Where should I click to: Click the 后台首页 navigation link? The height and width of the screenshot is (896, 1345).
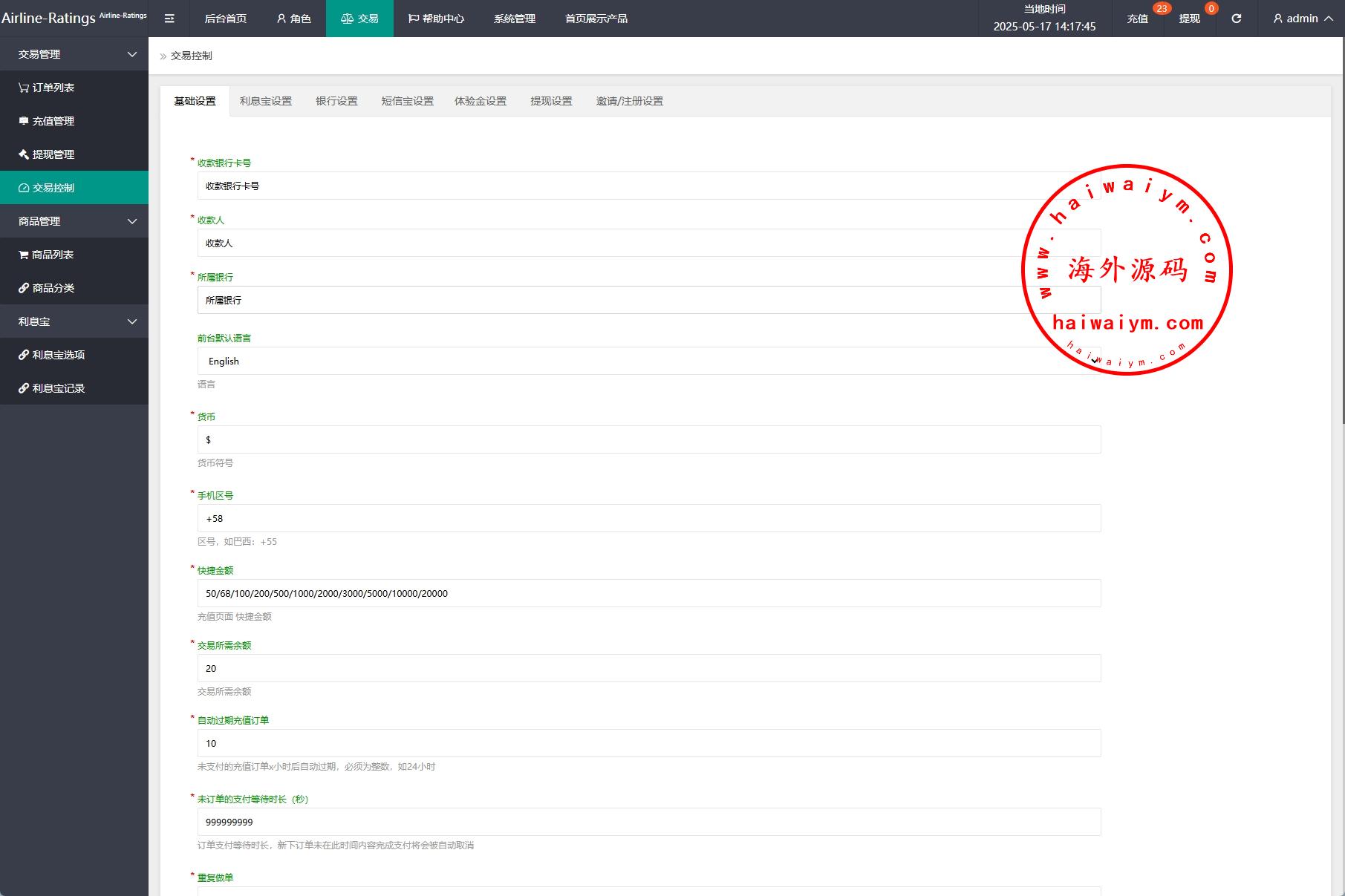point(226,19)
